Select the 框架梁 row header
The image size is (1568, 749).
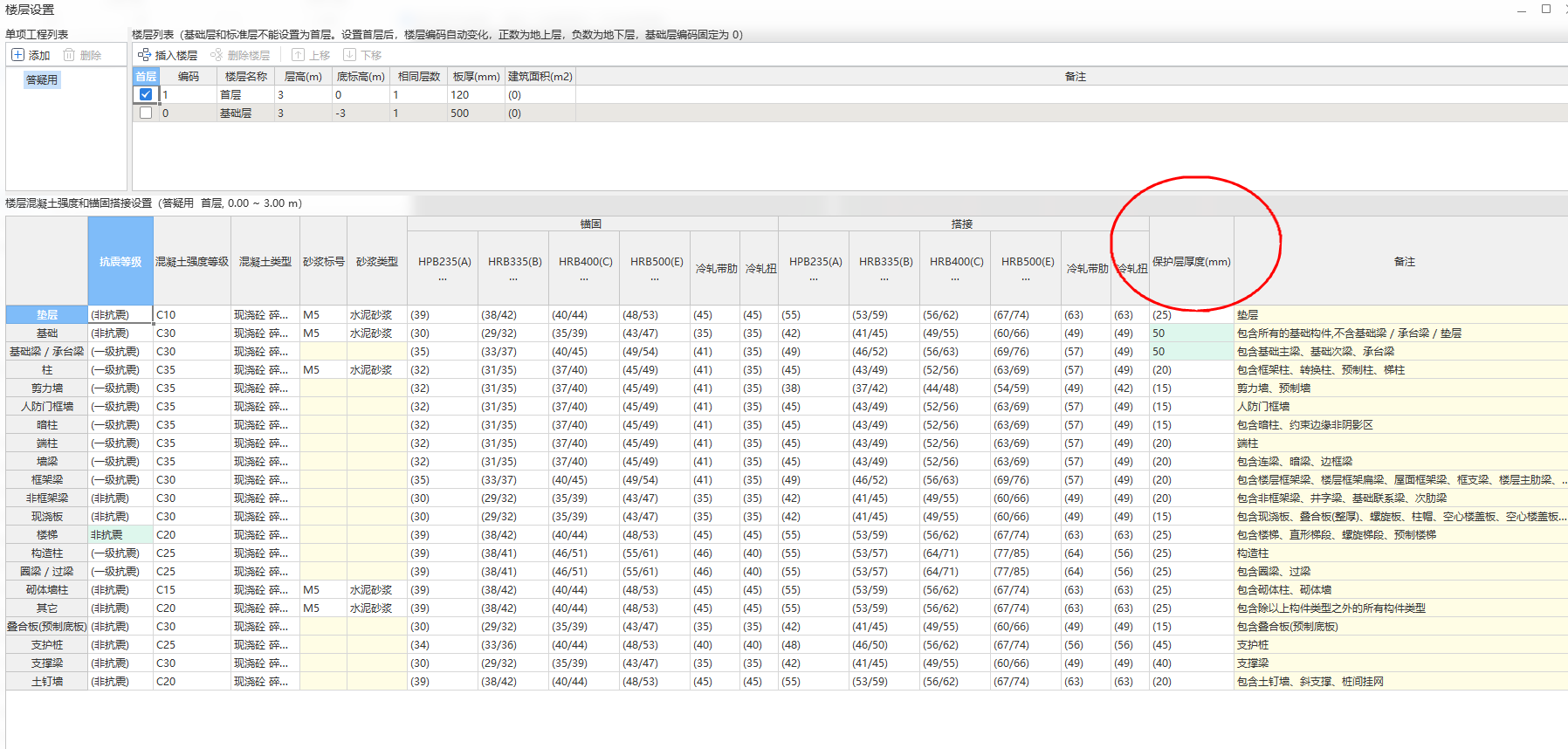47,479
